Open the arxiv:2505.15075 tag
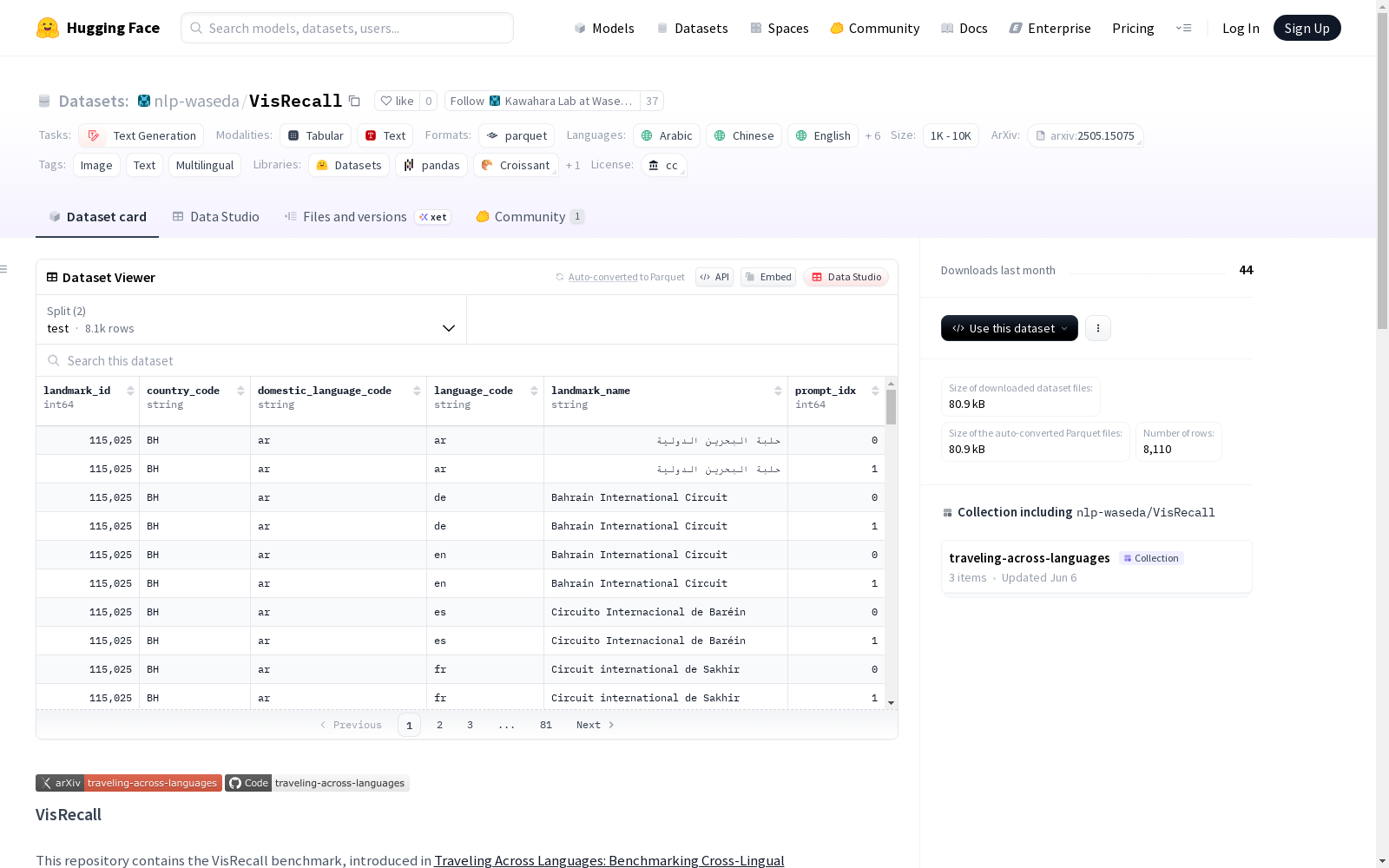 1085,135
